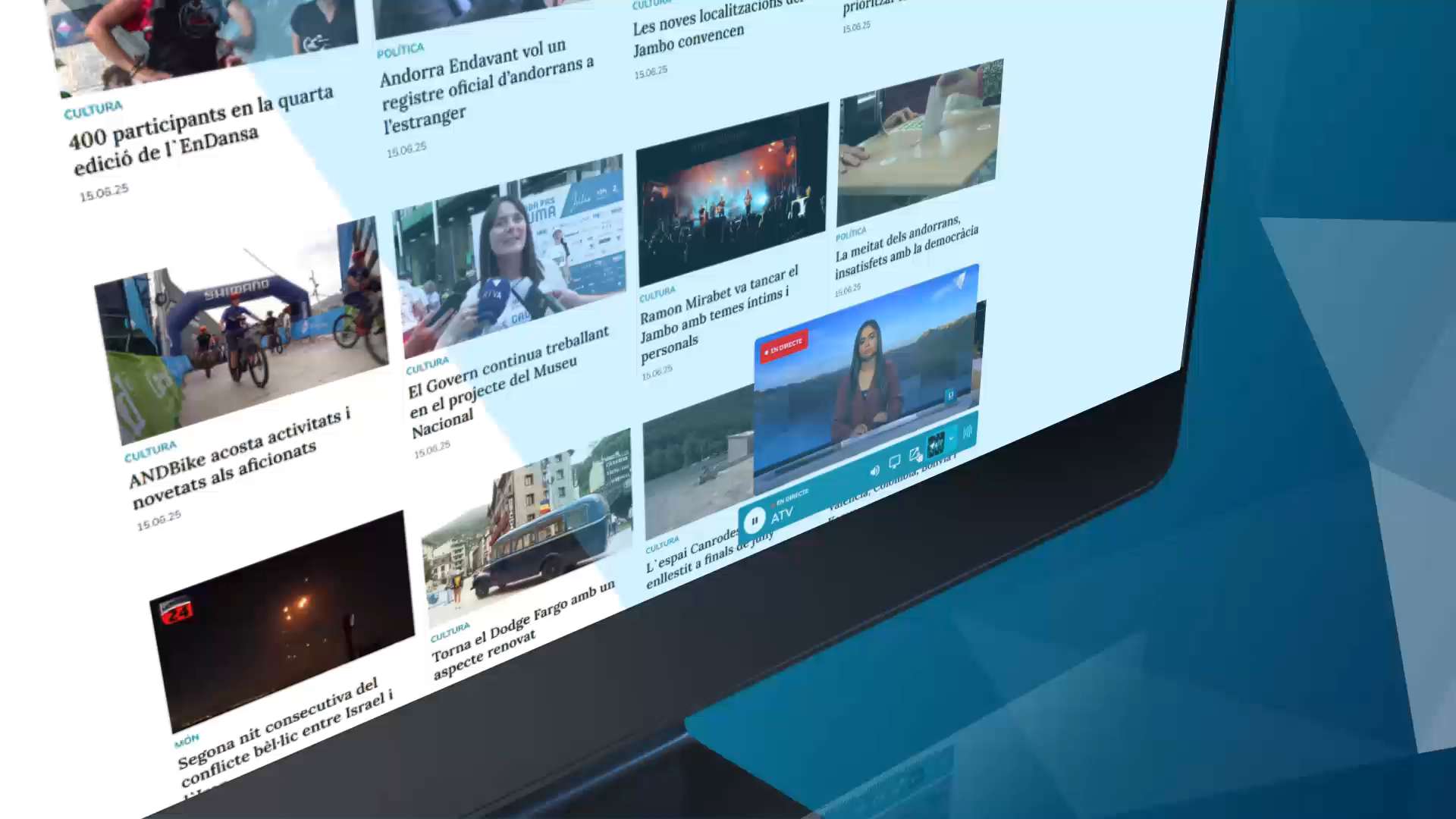This screenshot has height=819, width=1456.
Task: Click the river landscape photo thumbnail
Action: 698,463
